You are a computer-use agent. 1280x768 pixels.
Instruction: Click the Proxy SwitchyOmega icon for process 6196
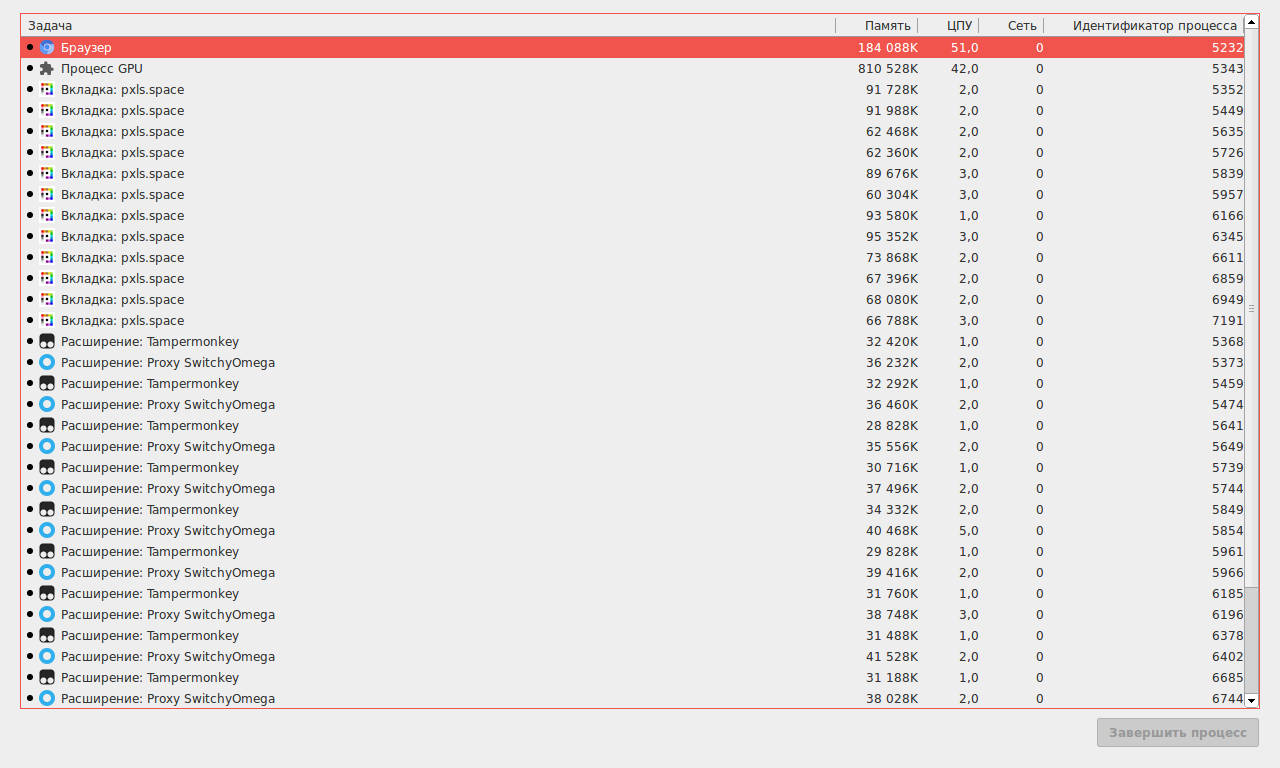pos(47,615)
